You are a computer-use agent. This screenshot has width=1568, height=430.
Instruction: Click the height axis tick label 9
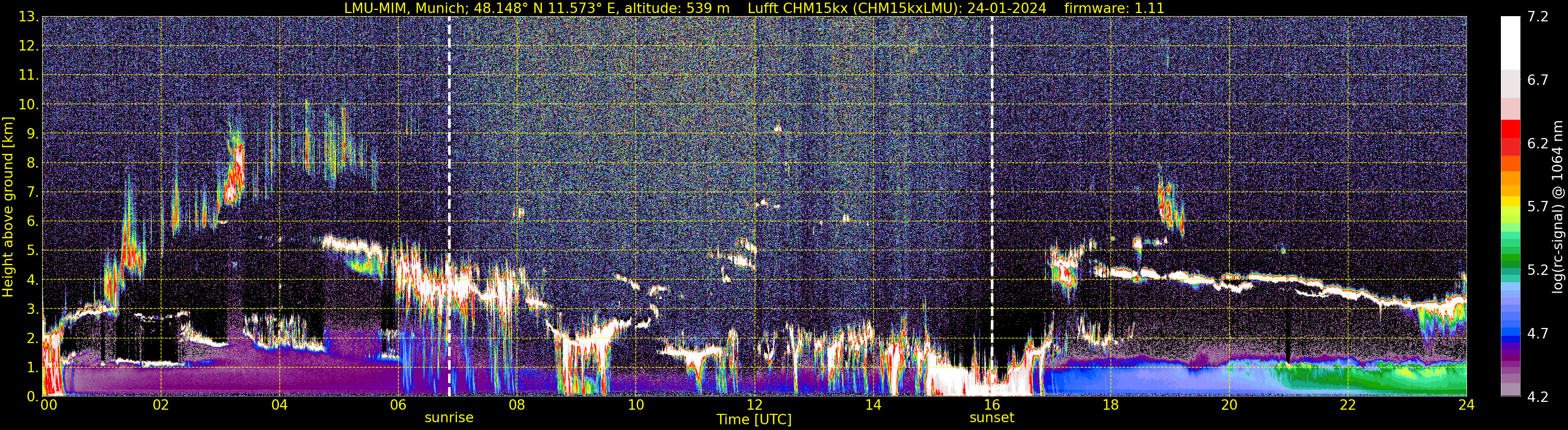[x=33, y=133]
